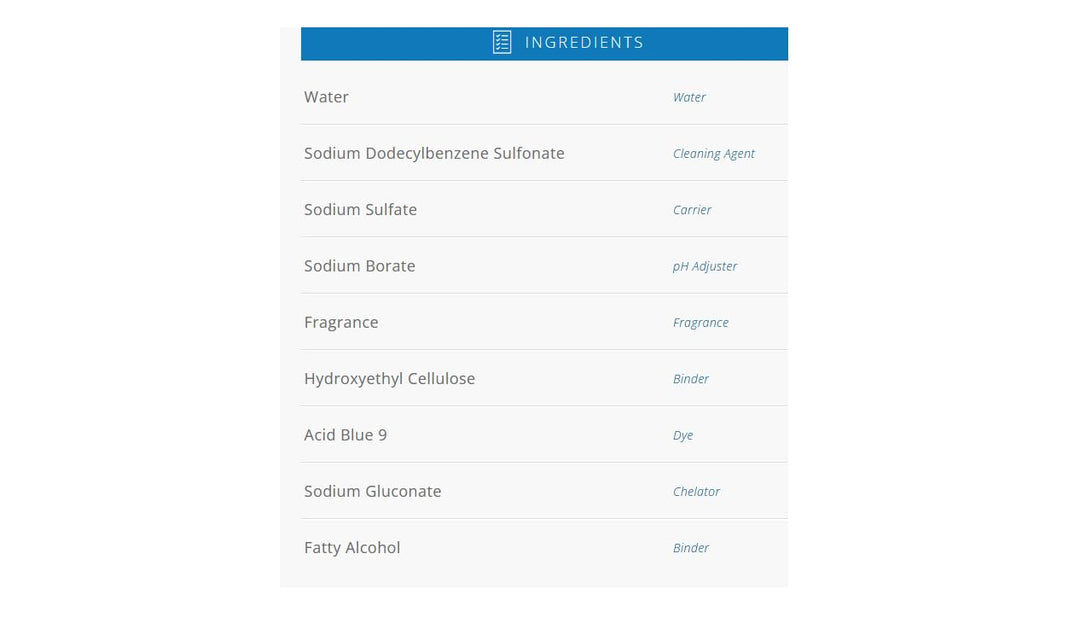The image size is (1080, 618).
Task: Click the italic Water function label
Action: (x=689, y=97)
